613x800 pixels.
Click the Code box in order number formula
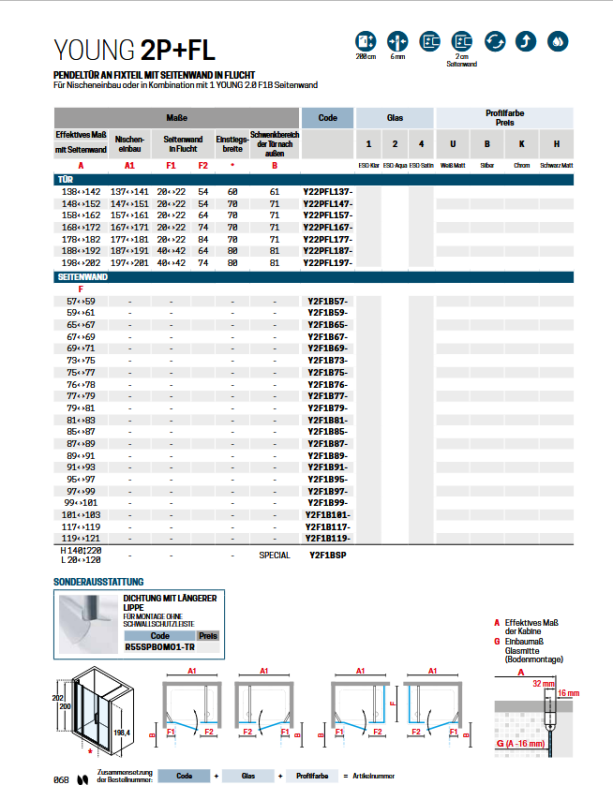[x=184, y=776]
